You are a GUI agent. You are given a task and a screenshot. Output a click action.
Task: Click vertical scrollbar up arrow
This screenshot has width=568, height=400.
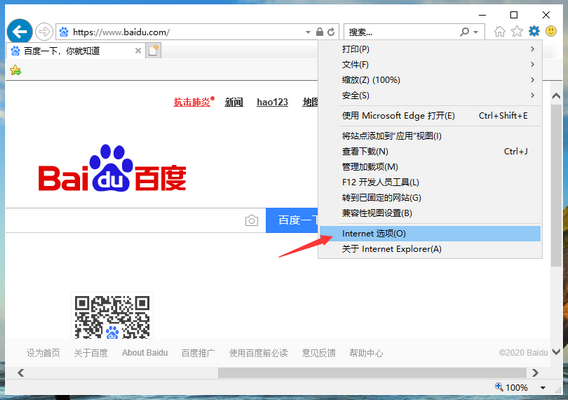pos(556,96)
